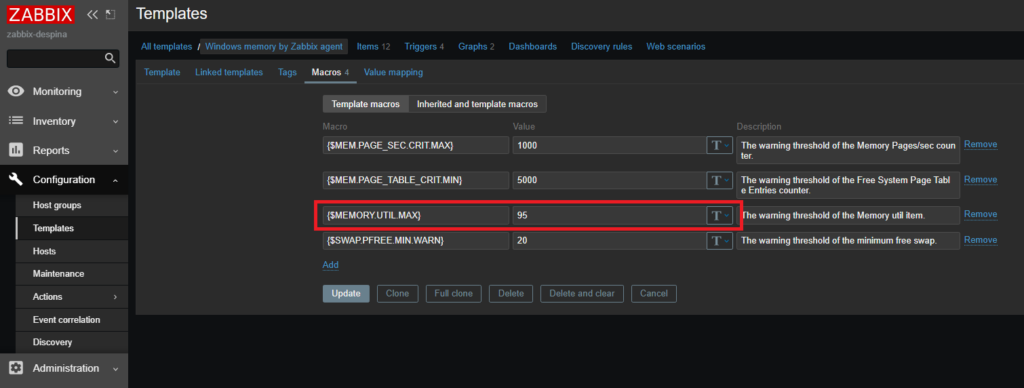Select the Template macros toggle
Viewport: 1024px width, 388px height.
366,104
